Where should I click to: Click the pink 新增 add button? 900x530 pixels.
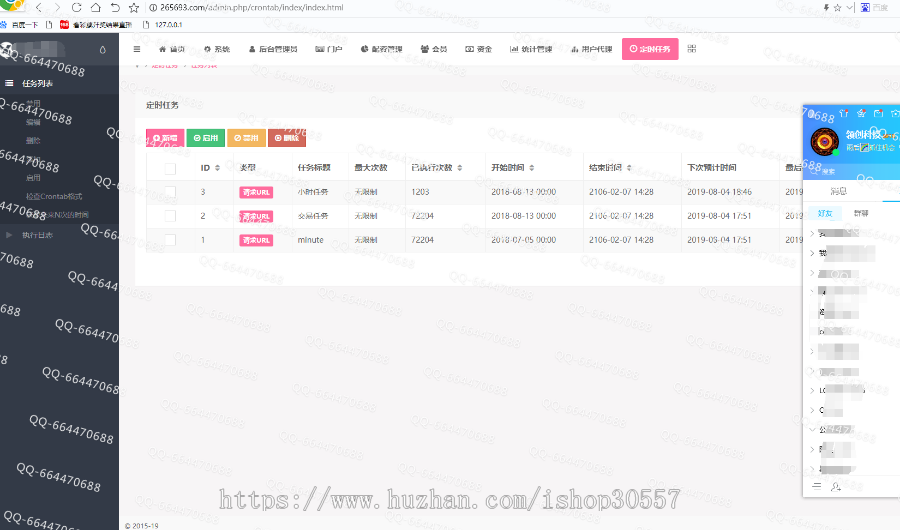click(165, 138)
